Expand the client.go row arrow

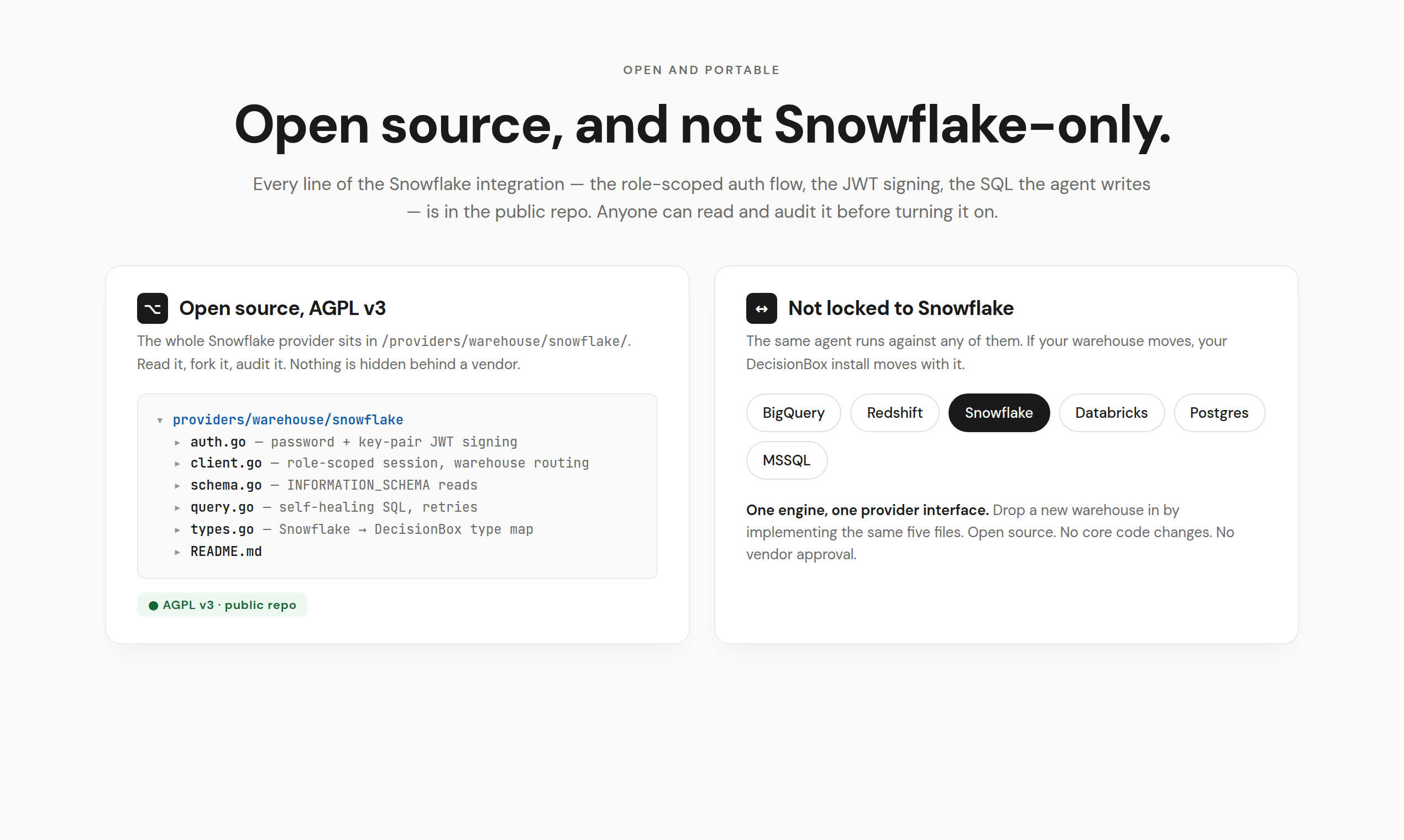click(x=177, y=464)
